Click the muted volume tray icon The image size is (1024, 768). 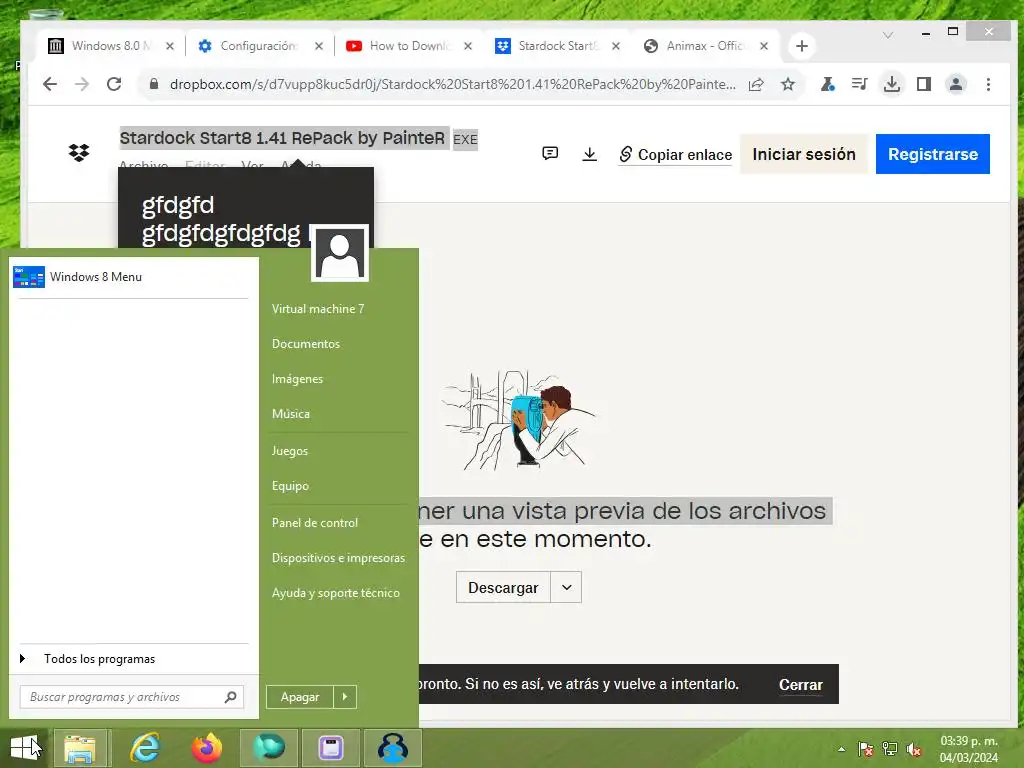coord(914,749)
